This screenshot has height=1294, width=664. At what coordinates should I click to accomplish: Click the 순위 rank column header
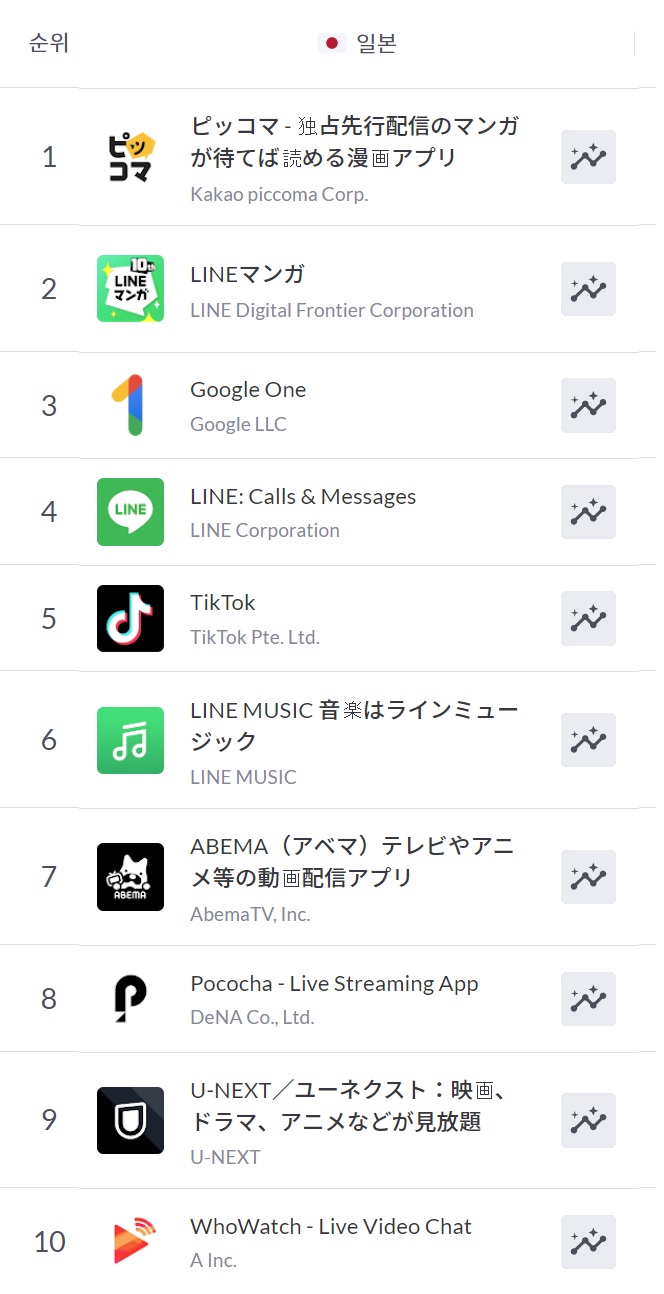tap(49, 44)
